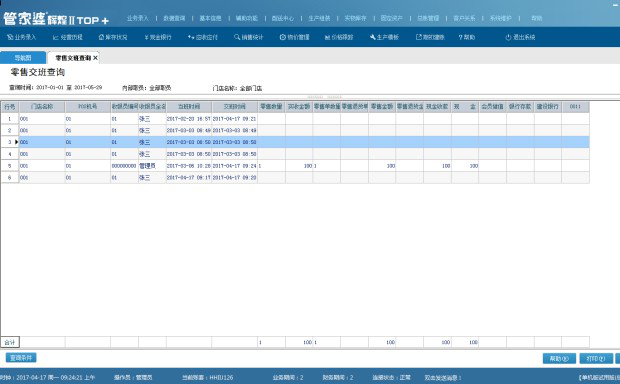Open 辅助功能 in the top menu bar

[x=247, y=18]
